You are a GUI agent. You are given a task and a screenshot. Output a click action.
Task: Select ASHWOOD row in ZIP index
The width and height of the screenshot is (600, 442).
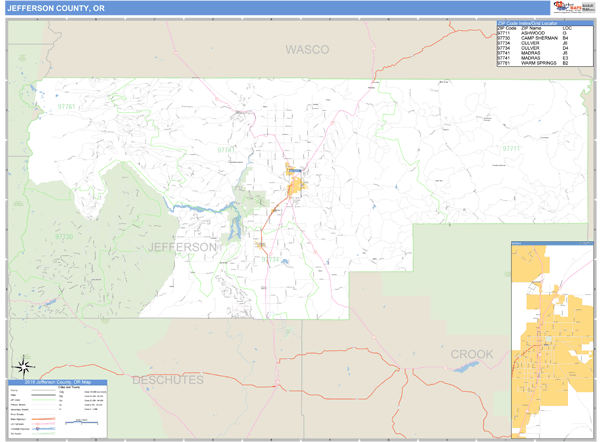coord(545,33)
